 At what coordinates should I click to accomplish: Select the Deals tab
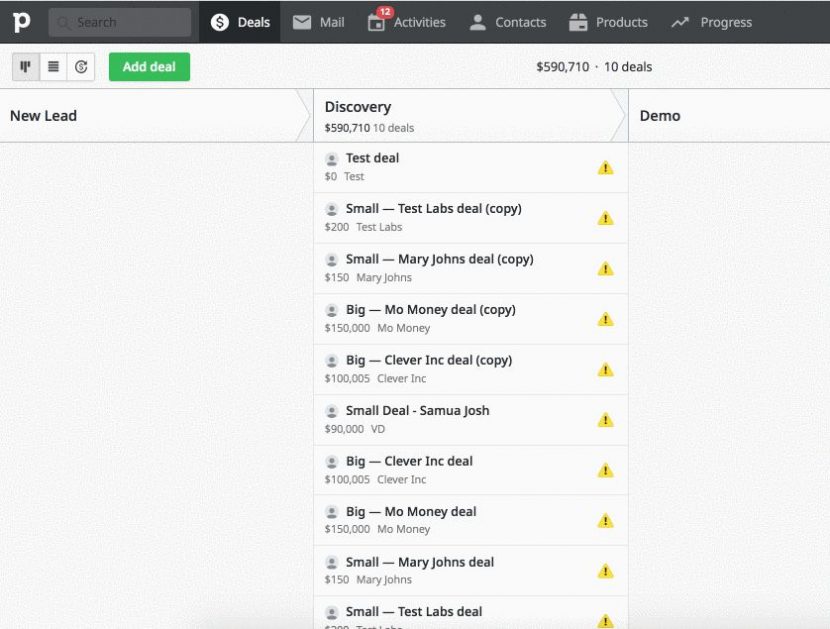point(239,21)
